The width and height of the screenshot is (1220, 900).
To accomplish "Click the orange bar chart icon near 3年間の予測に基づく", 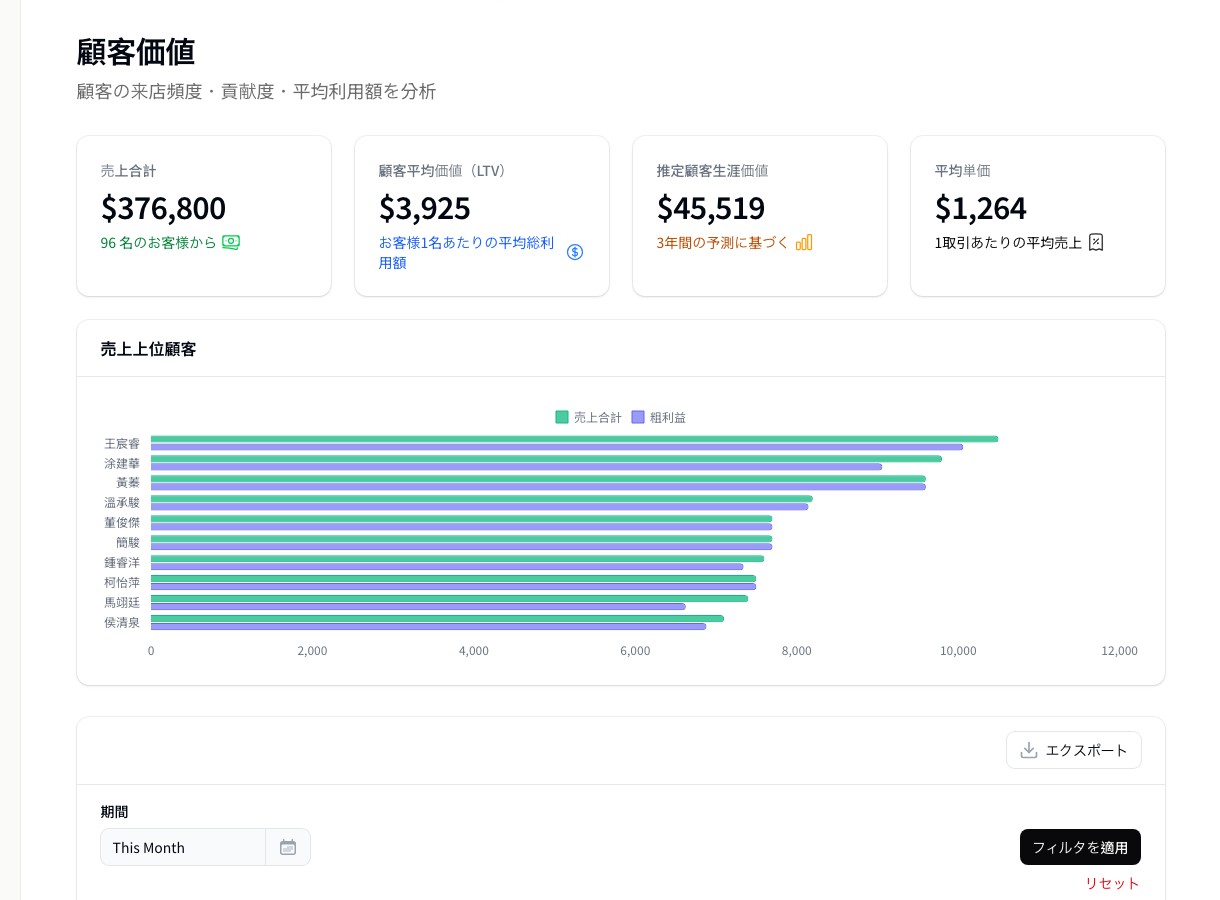I will coord(804,242).
